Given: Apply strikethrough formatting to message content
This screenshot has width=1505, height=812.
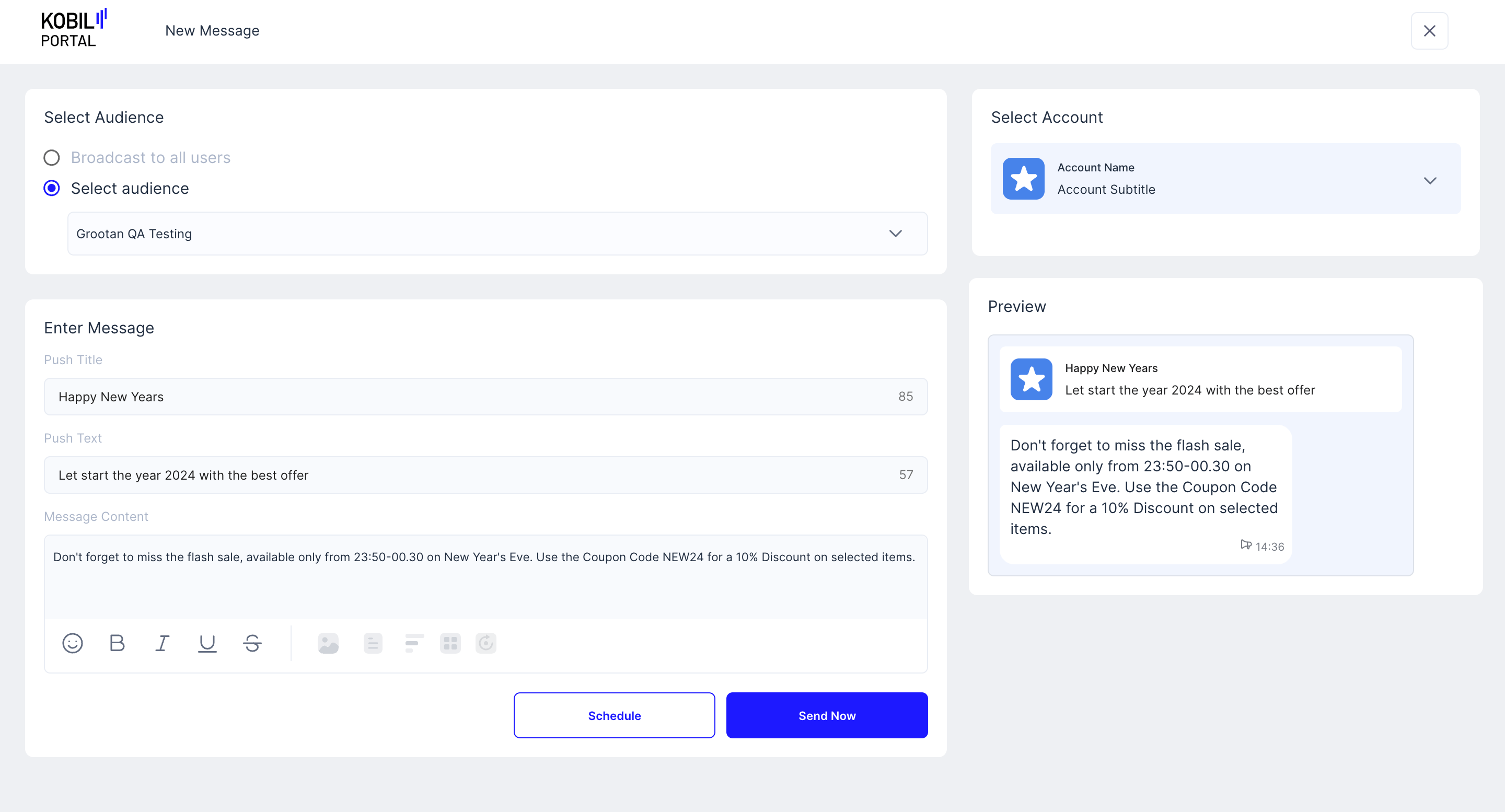Looking at the screenshot, I should (x=252, y=643).
